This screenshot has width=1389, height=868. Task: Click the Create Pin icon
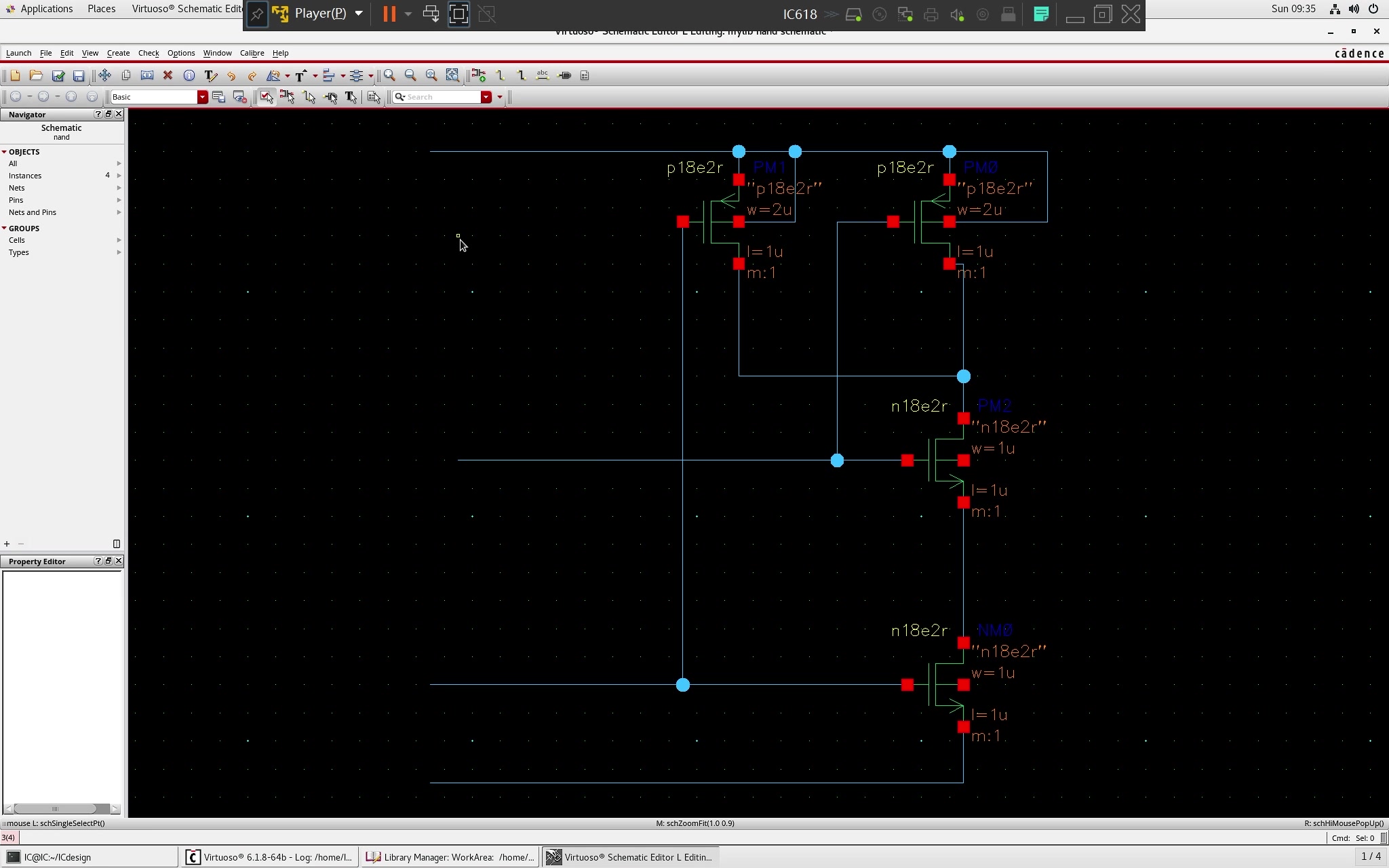(564, 75)
